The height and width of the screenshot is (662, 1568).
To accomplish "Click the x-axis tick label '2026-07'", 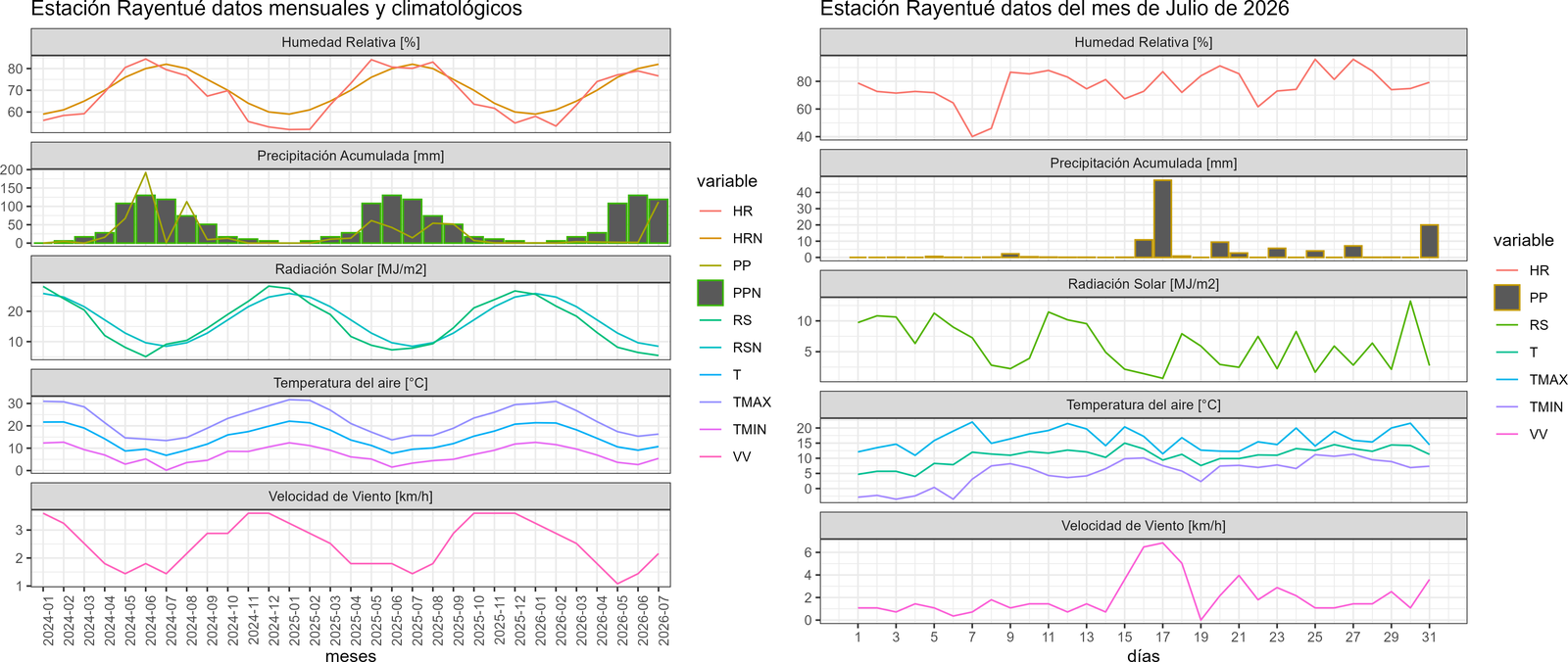I will click(663, 619).
